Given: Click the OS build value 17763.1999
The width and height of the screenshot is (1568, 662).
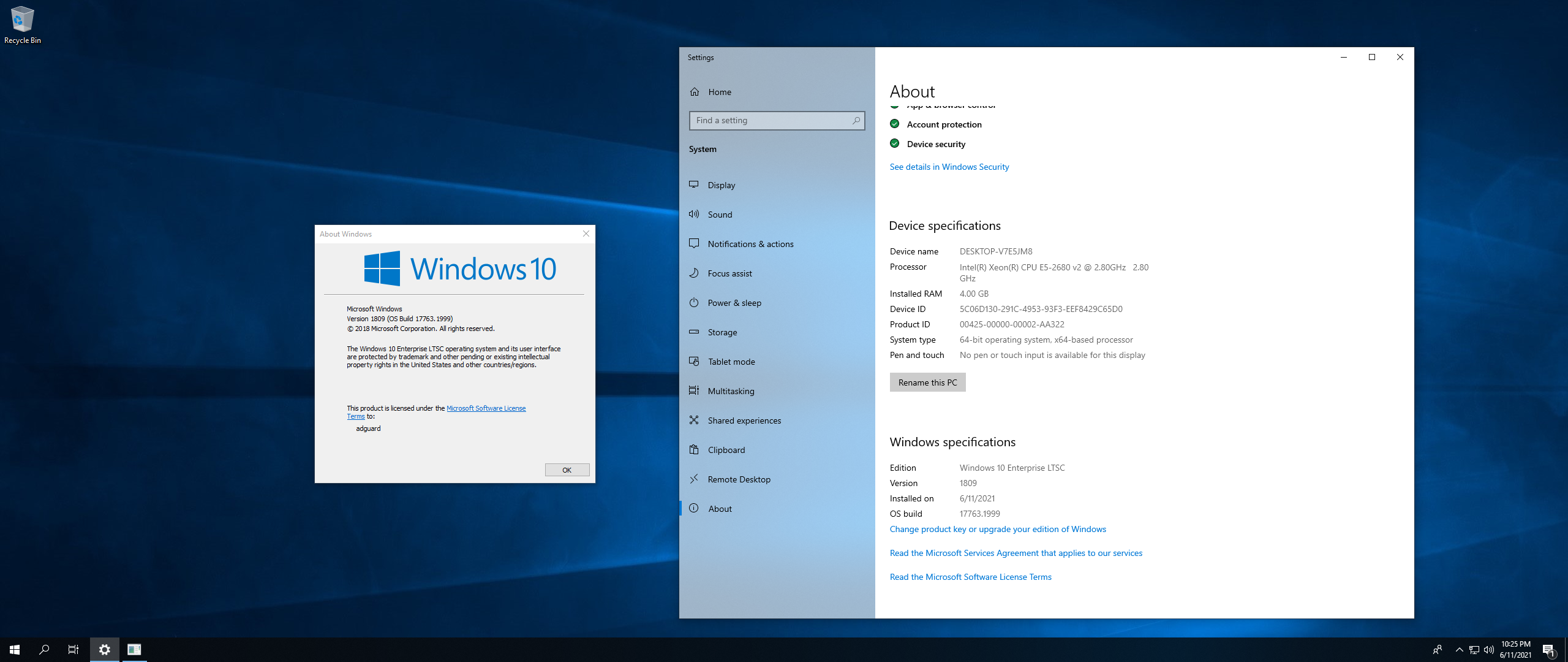Looking at the screenshot, I should (x=980, y=514).
